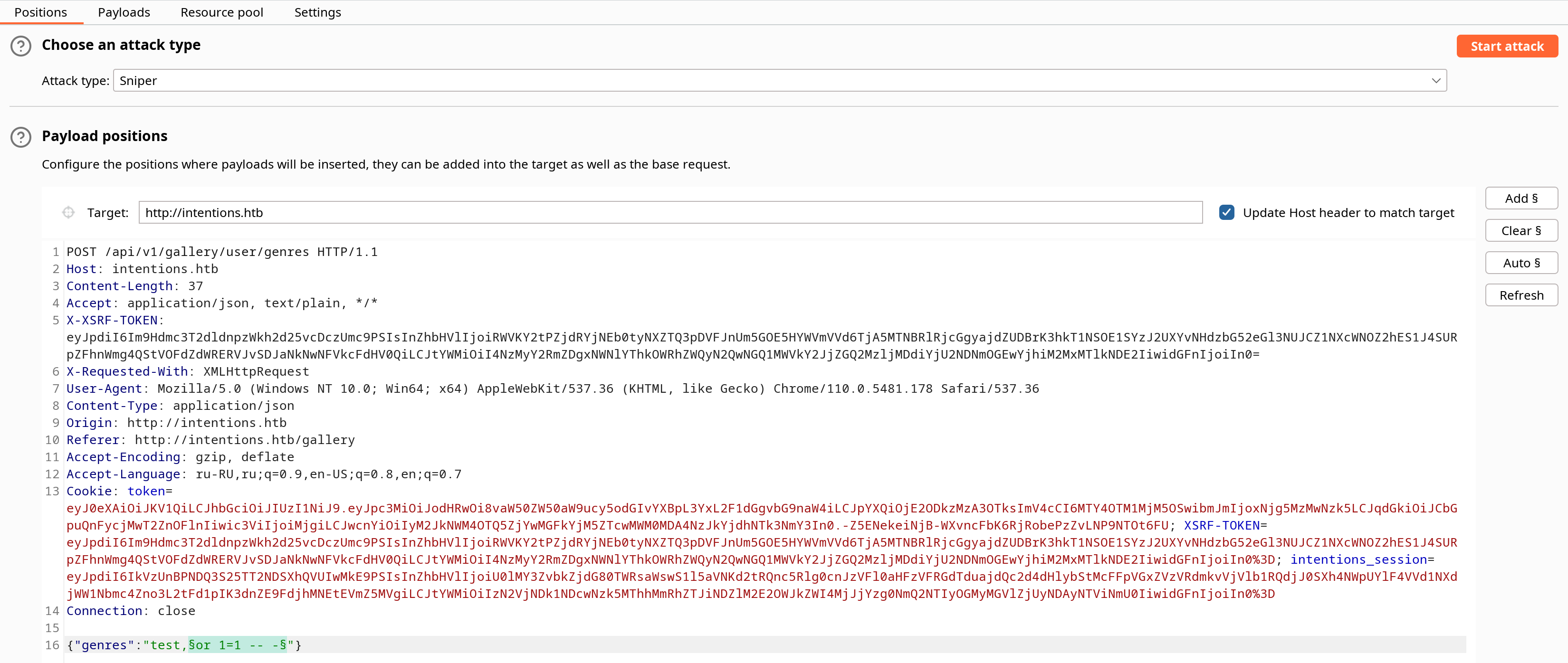Open the Attack type dropdown showing Sniper

[780, 81]
